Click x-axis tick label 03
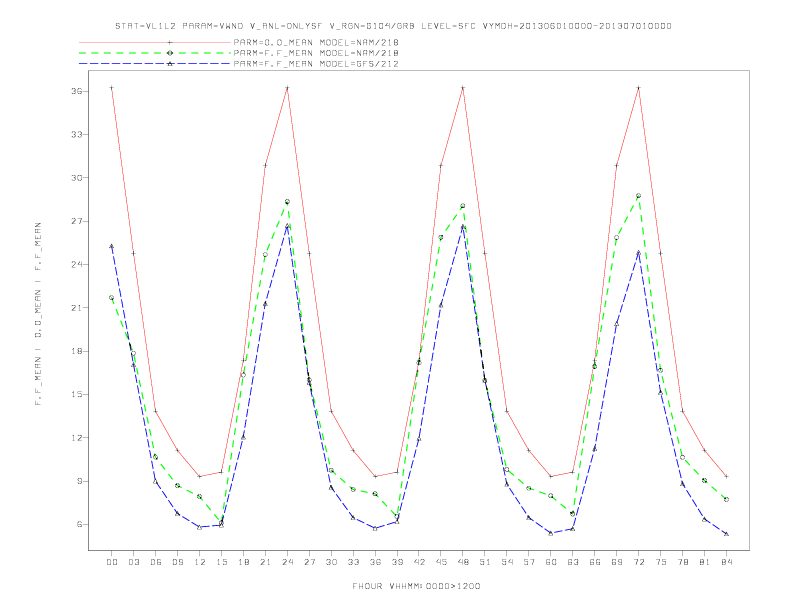 (x=133, y=562)
